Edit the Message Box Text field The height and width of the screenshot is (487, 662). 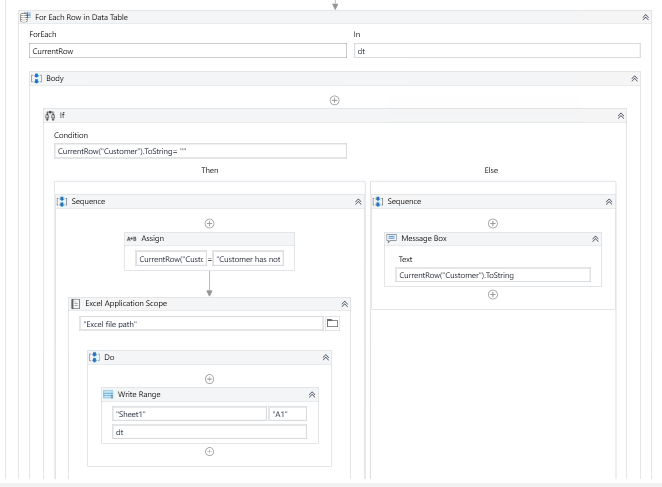(493, 275)
